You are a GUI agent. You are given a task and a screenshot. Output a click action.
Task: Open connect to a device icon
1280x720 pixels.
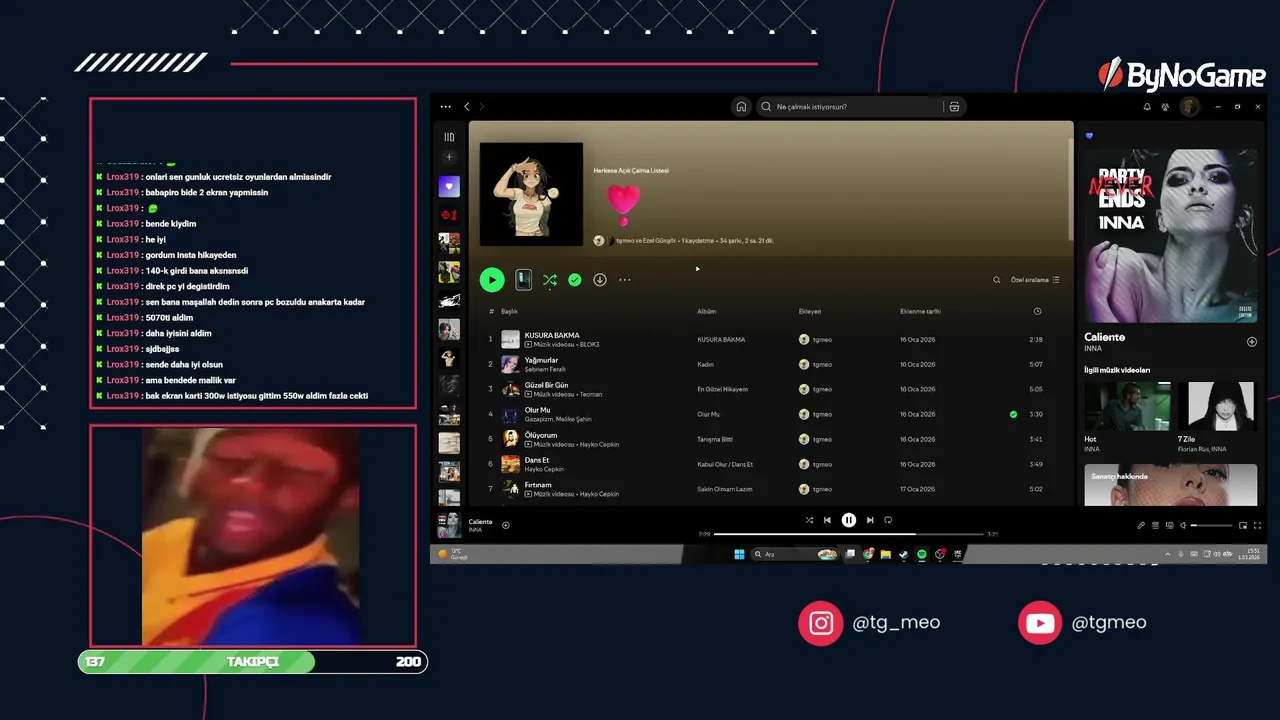click(1169, 525)
